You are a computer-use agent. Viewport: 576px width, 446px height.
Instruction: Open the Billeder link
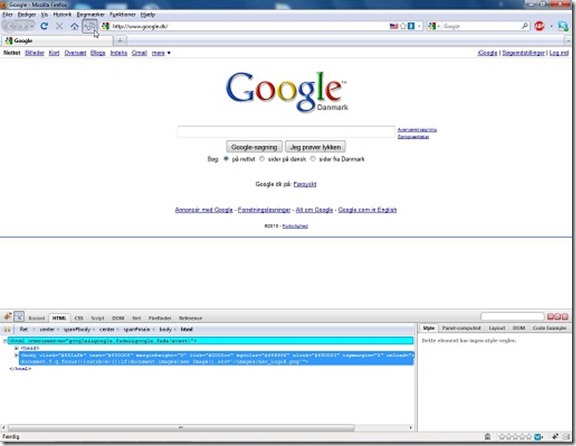[x=35, y=53]
